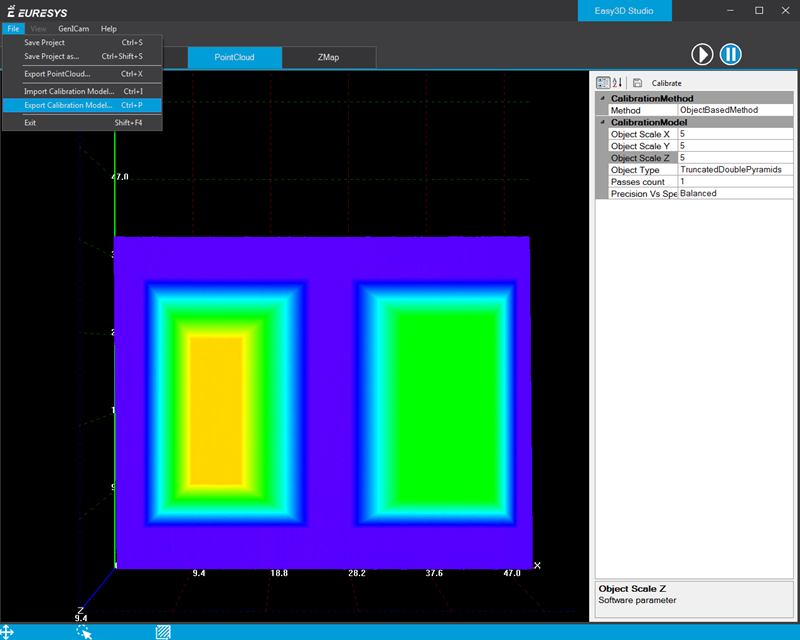Pause acquisition using the Pause button
This screenshot has height=640, width=800.
pyautogui.click(x=731, y=55)
